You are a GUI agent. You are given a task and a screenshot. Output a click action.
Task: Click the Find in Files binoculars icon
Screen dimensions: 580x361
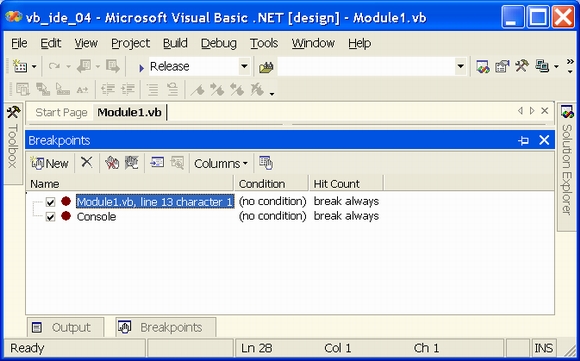266,67
